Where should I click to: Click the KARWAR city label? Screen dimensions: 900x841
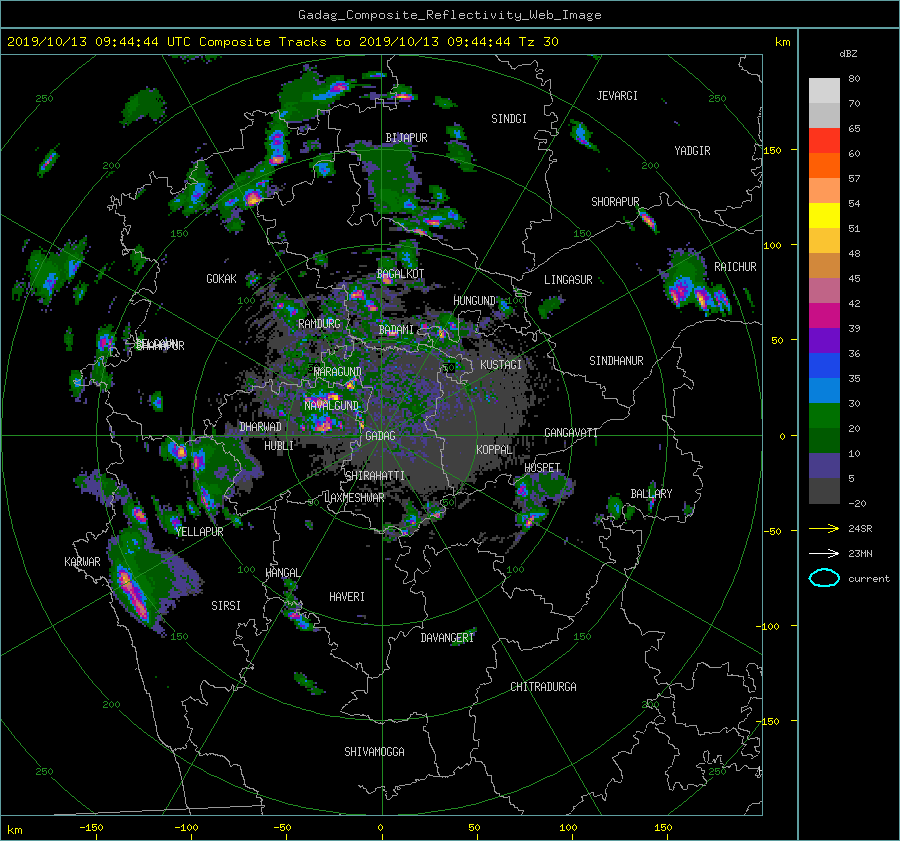point(82,561)
